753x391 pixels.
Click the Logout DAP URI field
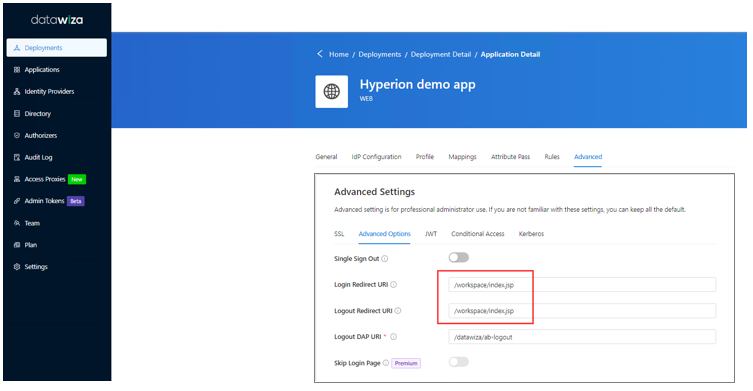pos(582,337)
